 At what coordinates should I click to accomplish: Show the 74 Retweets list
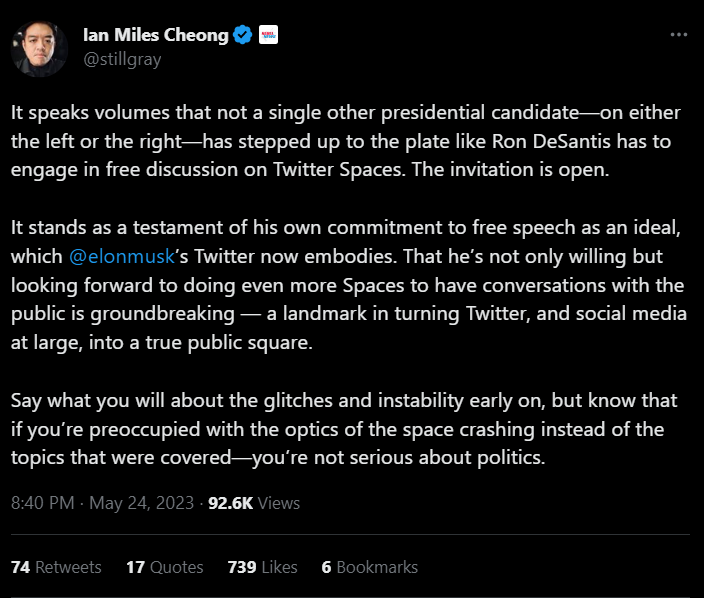point(56,567)
